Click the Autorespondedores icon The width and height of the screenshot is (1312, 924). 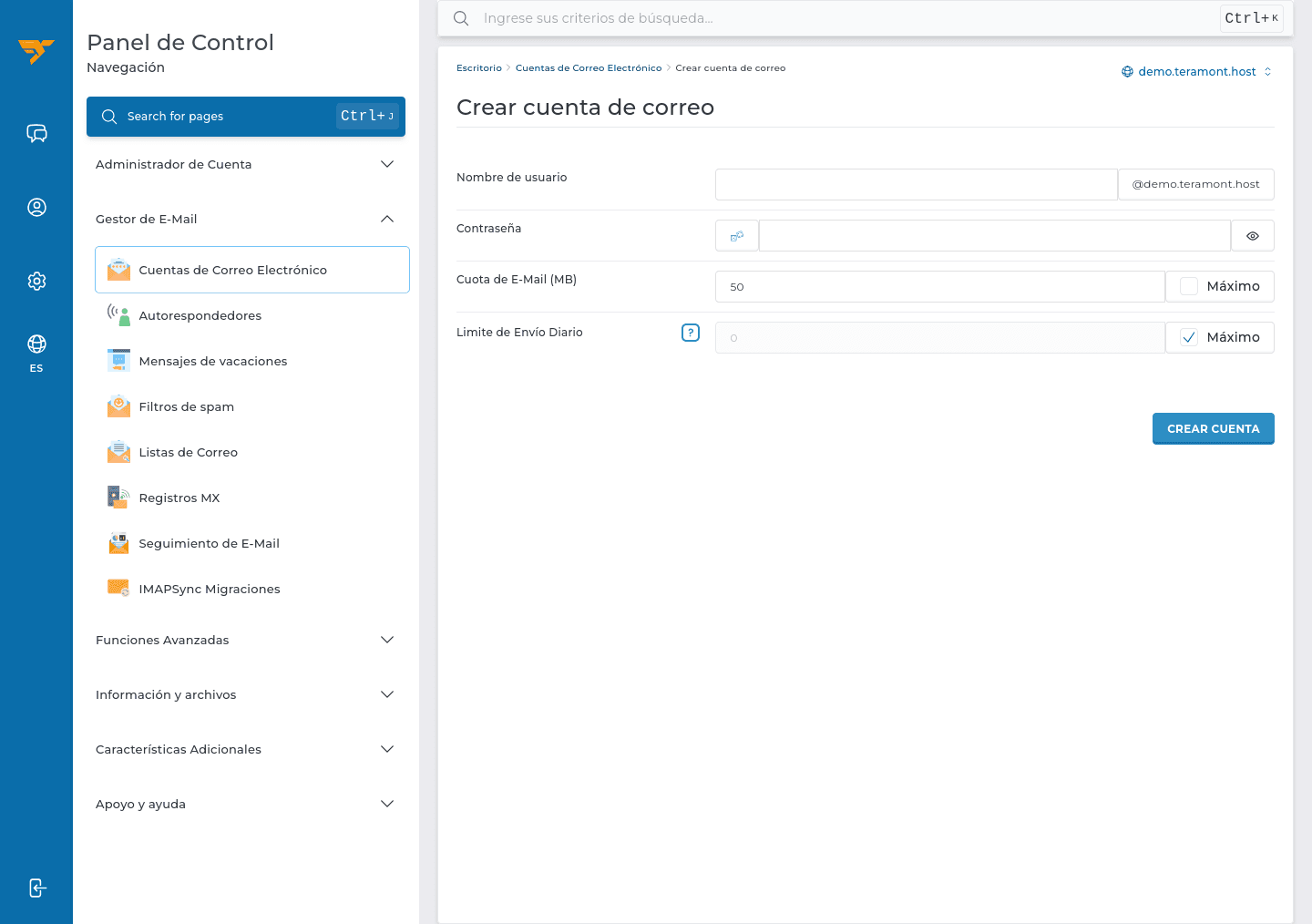point(118,315)
